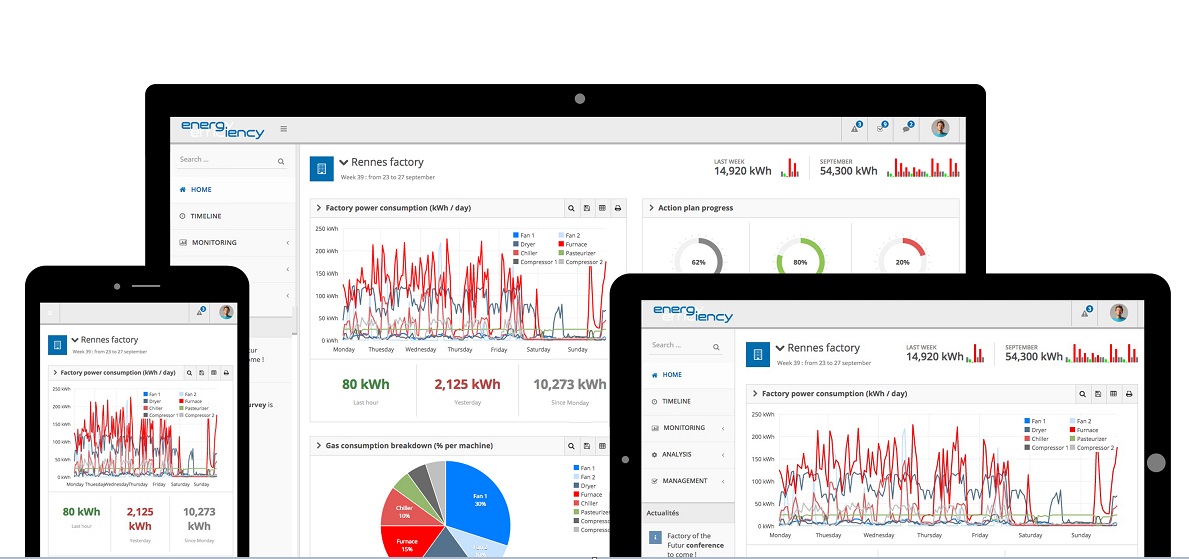The image size is (1189, 559).
Task: Toggle Fan 2 legend series on tablet chart
Action: tap(1081, 421)
